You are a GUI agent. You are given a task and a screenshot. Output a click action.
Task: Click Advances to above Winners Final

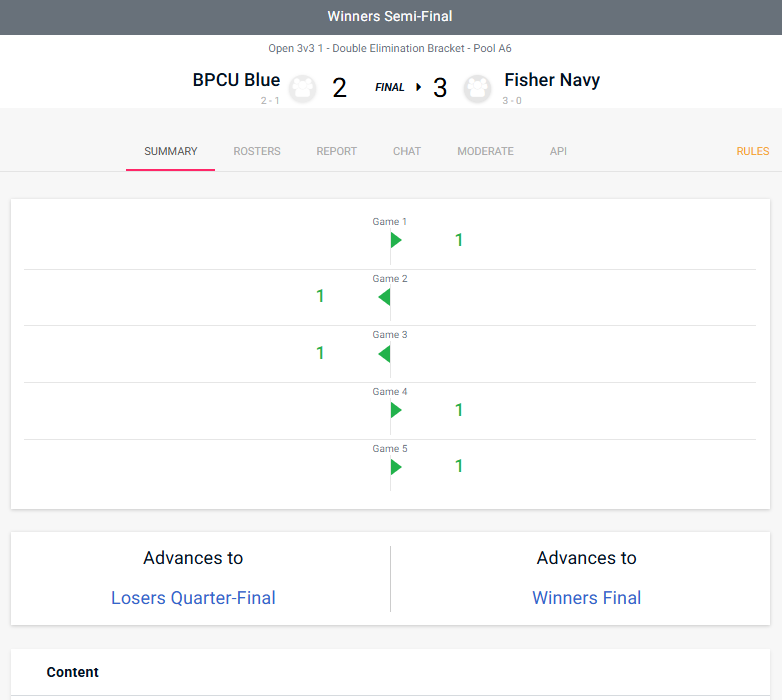586,558
